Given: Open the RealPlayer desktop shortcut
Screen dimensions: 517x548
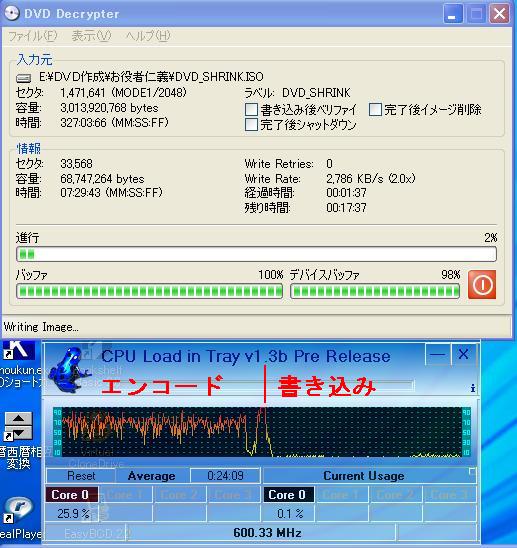Looking at the screenshot, I should (x=19, y=511).
